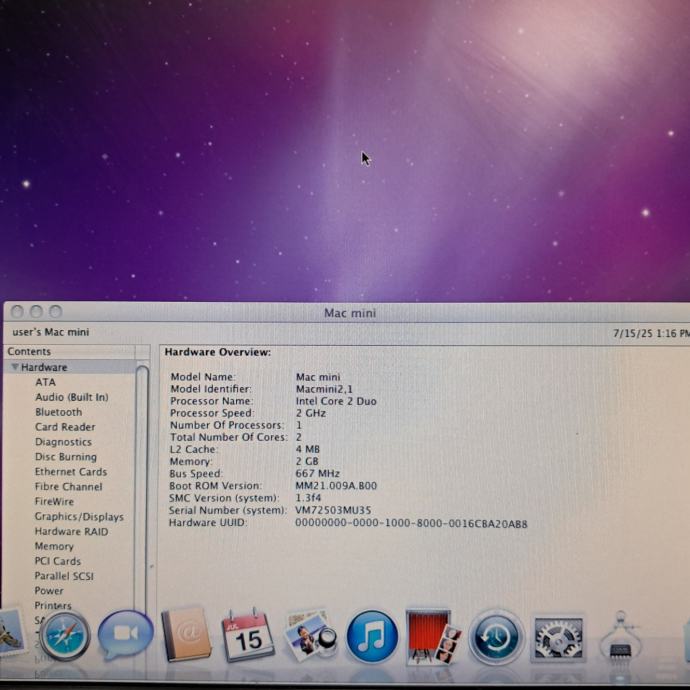Collapse the Hardware disclosure triangle

pyautogui.click(x=15, y=367)
